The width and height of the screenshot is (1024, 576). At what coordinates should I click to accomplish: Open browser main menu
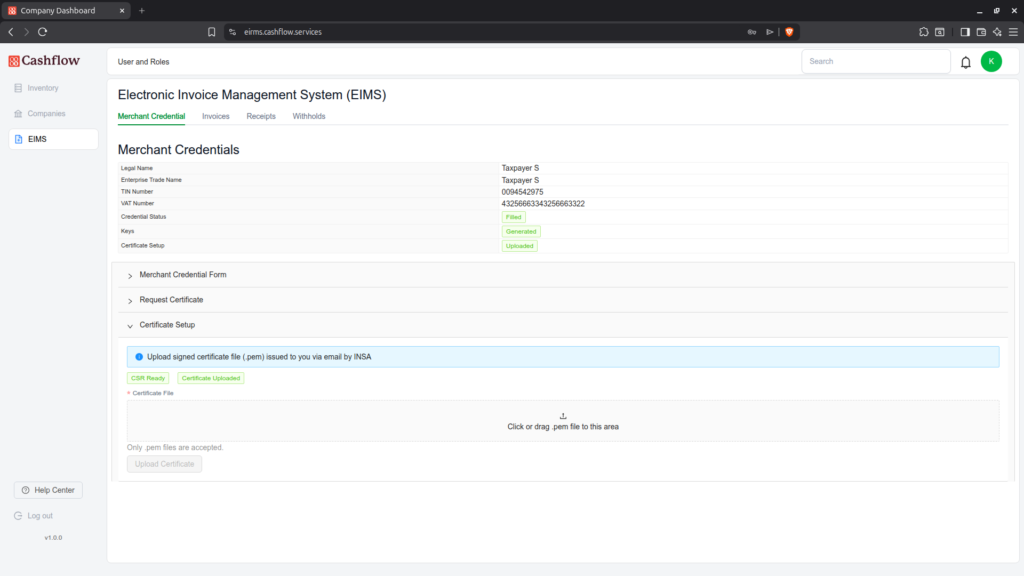[1013, 32]
